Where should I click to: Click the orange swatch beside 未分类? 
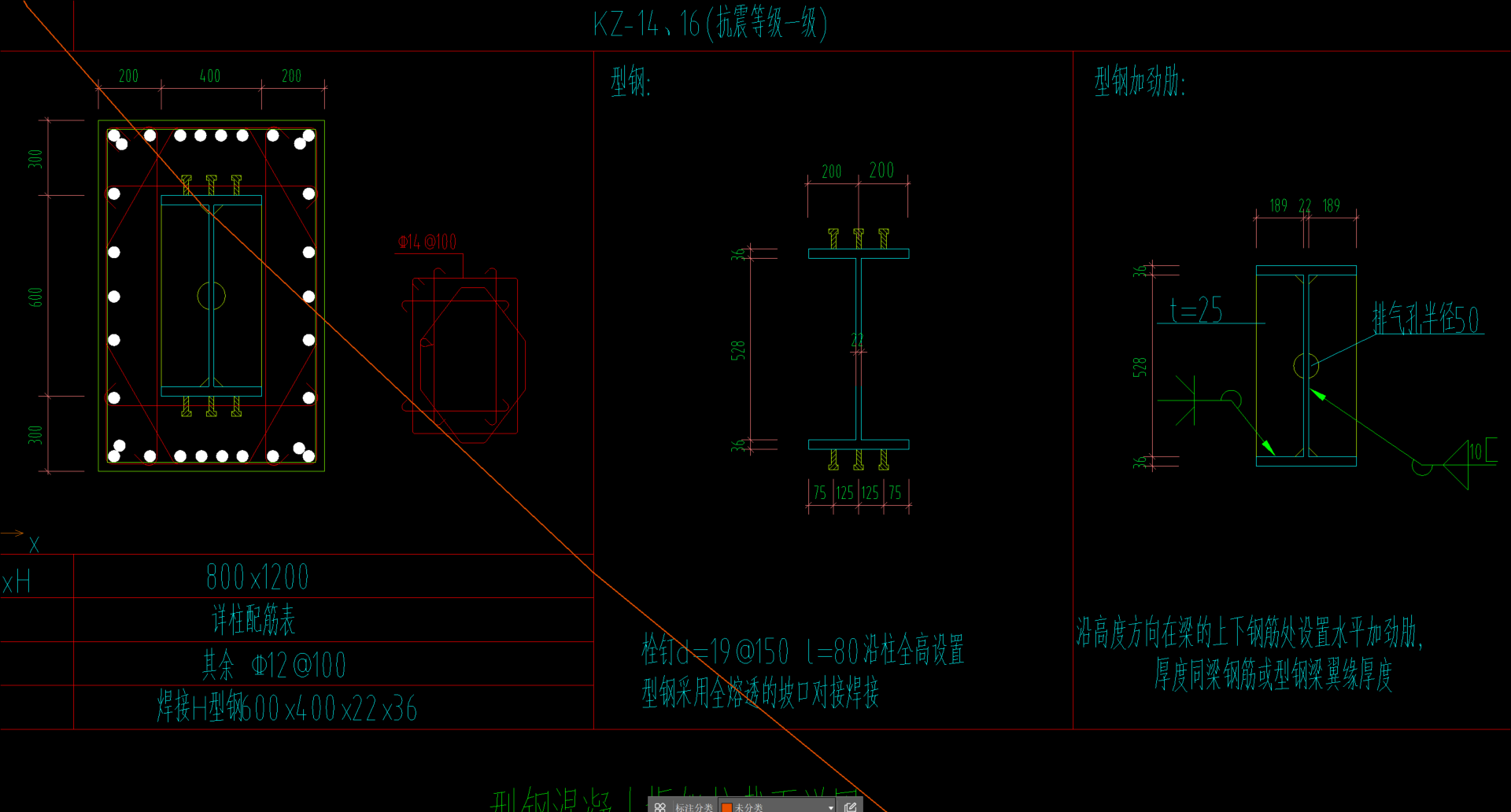click(726, 807)
